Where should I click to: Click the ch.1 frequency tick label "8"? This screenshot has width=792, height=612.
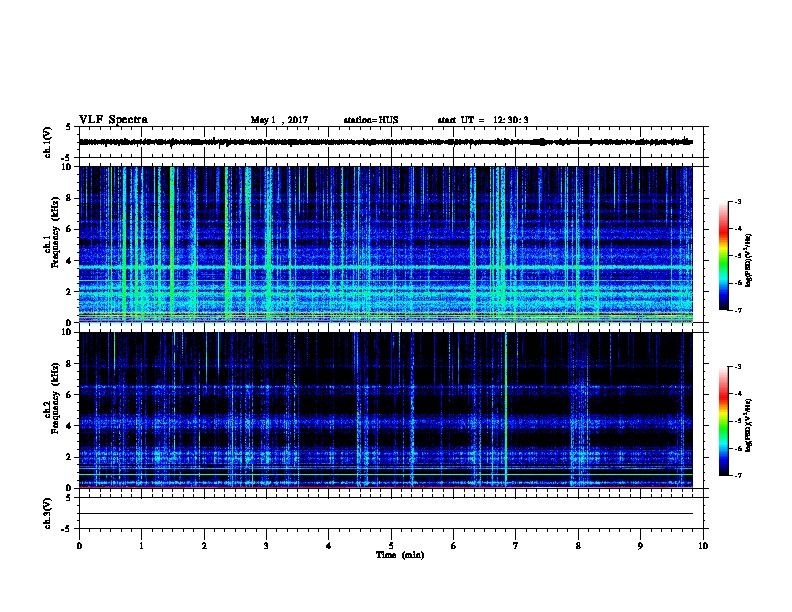[x=69, y=198]
